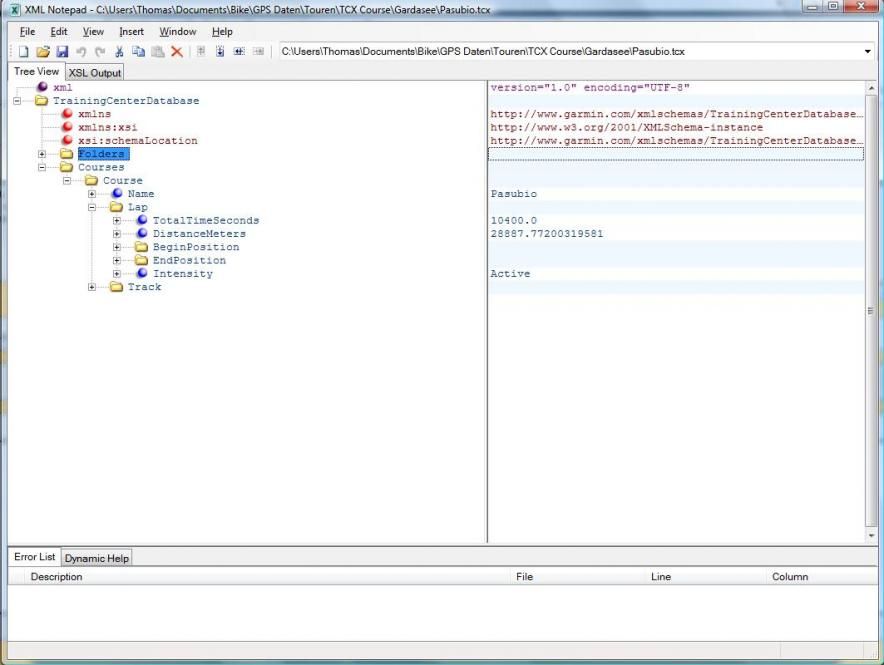Click the Copy icon in the toolbar

(138, 51)
